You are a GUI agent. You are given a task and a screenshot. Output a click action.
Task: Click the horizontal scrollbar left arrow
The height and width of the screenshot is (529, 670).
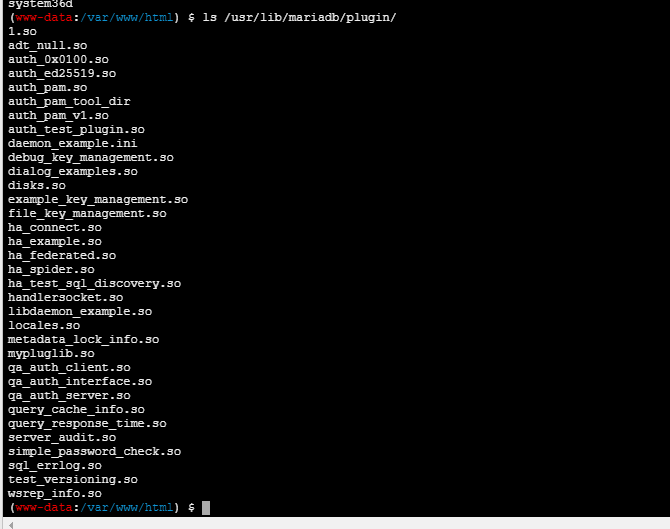click(x=11, y=525)
